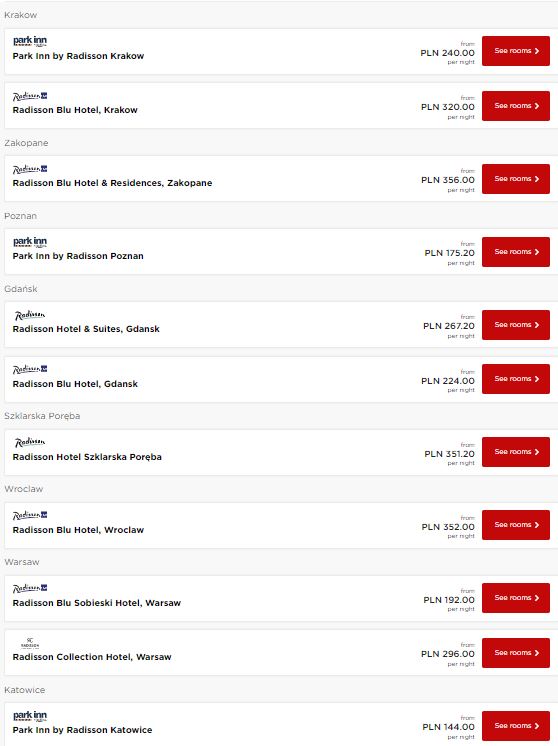Open Radisson Hotel Szklarska Poręba title

(87, 457)
